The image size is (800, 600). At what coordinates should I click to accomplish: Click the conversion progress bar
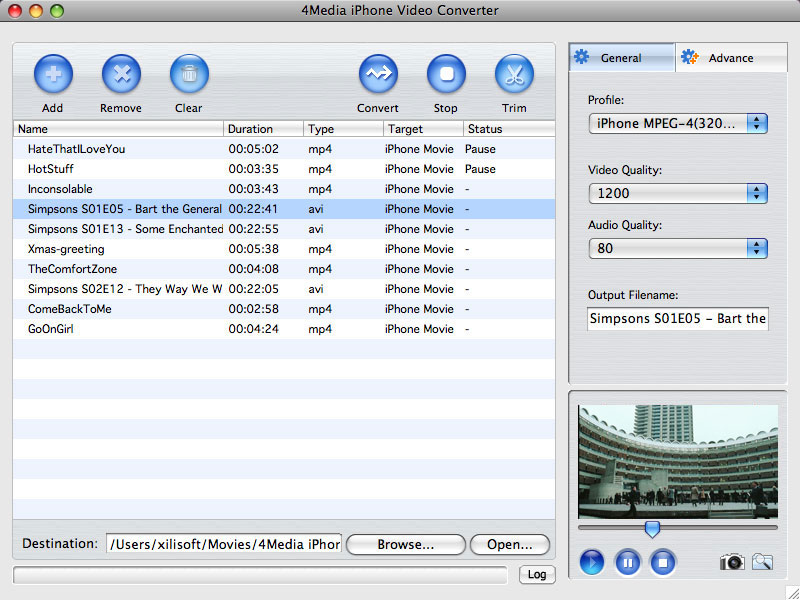click(x=260, y=575)
